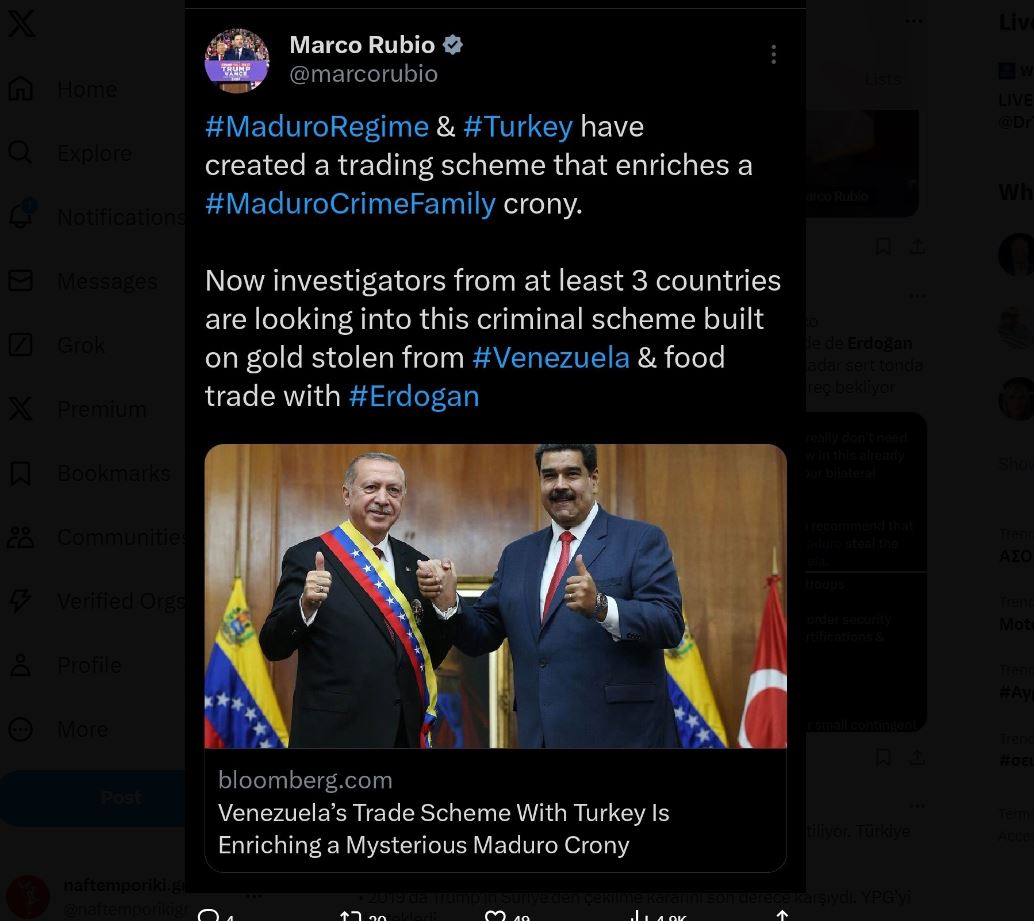Open the X logo home icon

21,24
